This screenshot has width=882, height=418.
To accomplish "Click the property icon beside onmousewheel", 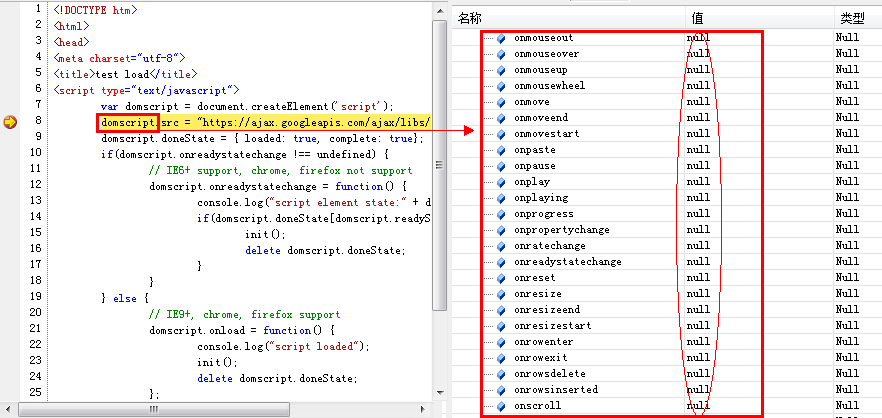I will click(502, 86).
